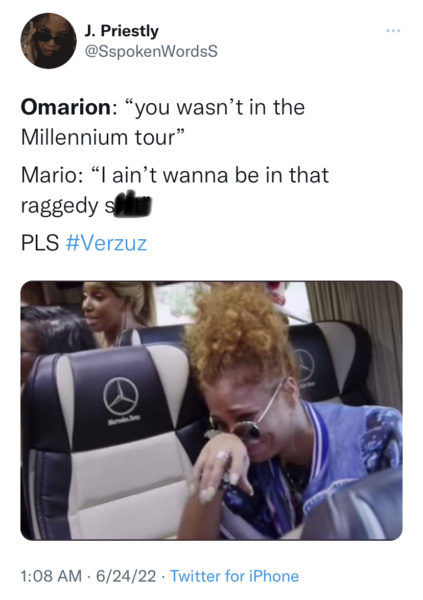Screen dimensions: 423x600
Task: Select the bold Omarion word in tweet
Action: [66, 107]
